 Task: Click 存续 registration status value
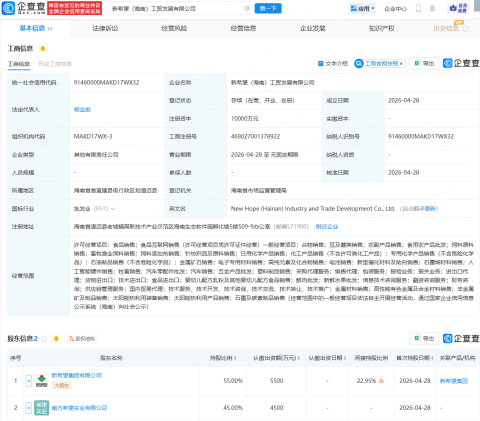tap(263, 100)
